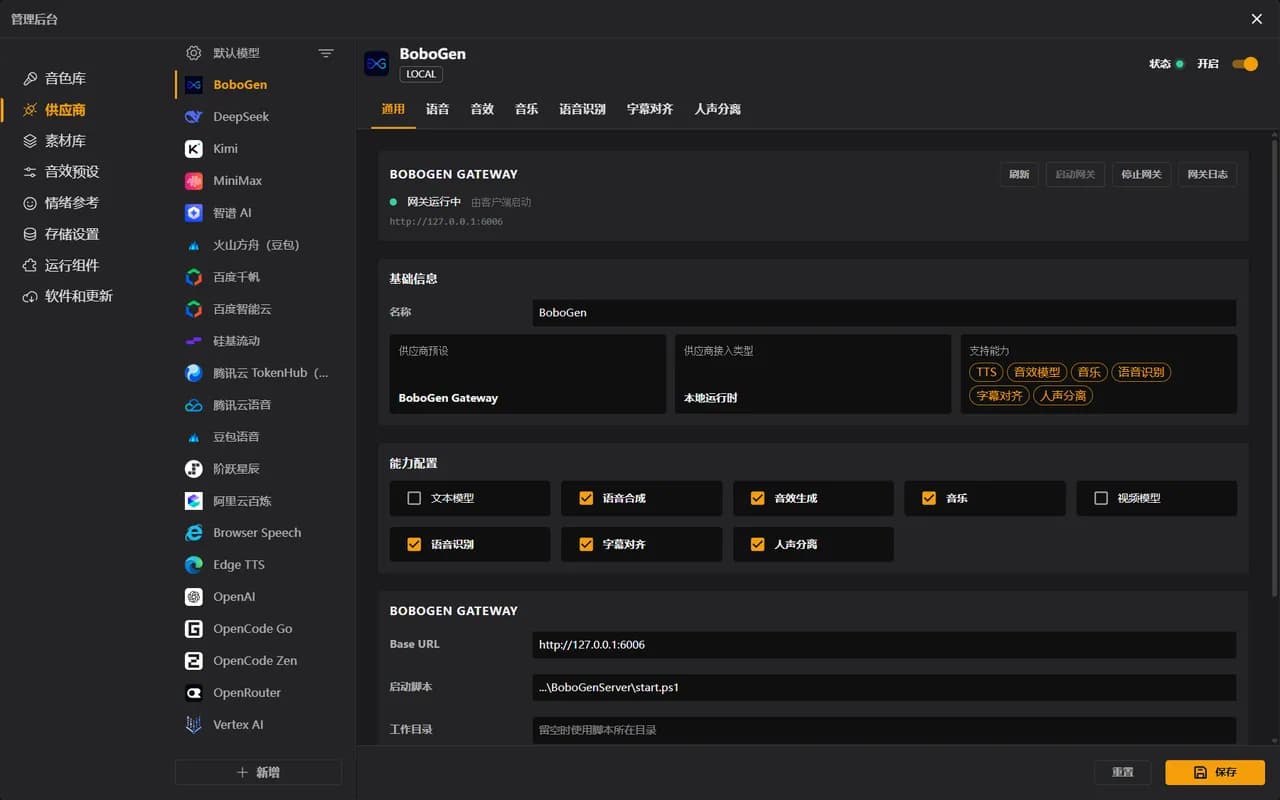Select the 百度智能云 provider
Viewport: 1280px width, 800px height.
point(258,309)
